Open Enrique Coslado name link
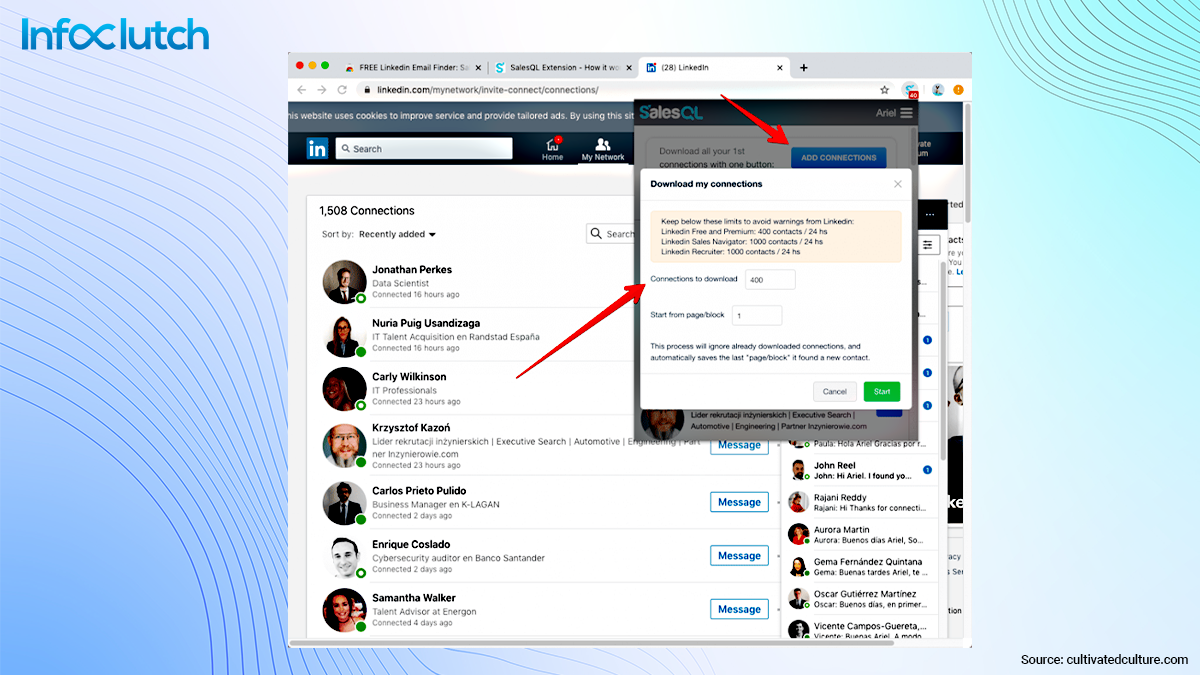The width and height of the screenshot is (1200, 675). [411, 545]
